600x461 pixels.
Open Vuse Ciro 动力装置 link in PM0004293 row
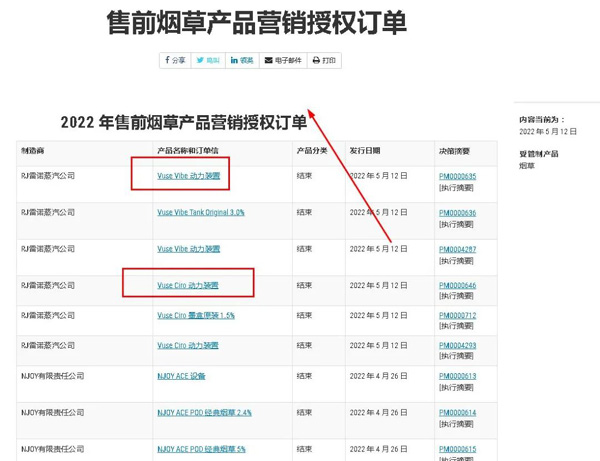coord(188,345)
